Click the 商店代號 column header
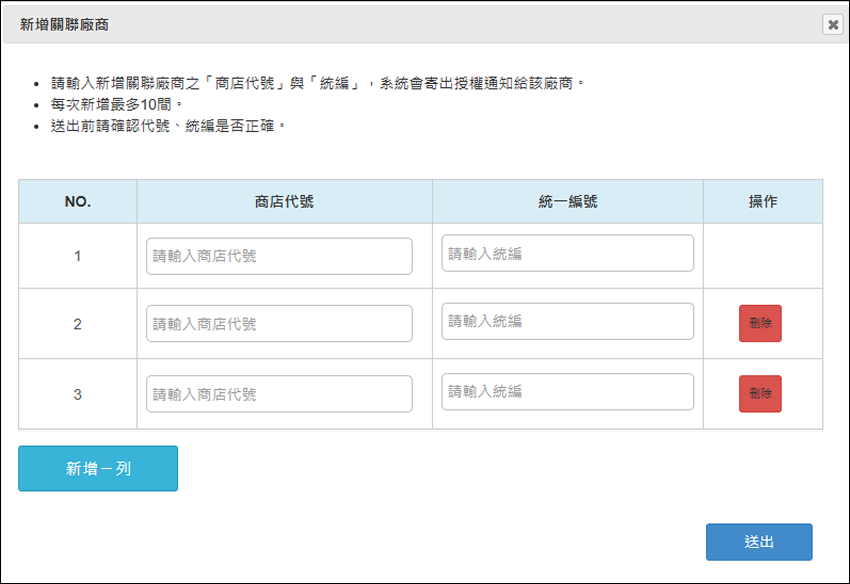Image resolution: width=850 pixels, height=584 pixels. click(x=285, y=202)
